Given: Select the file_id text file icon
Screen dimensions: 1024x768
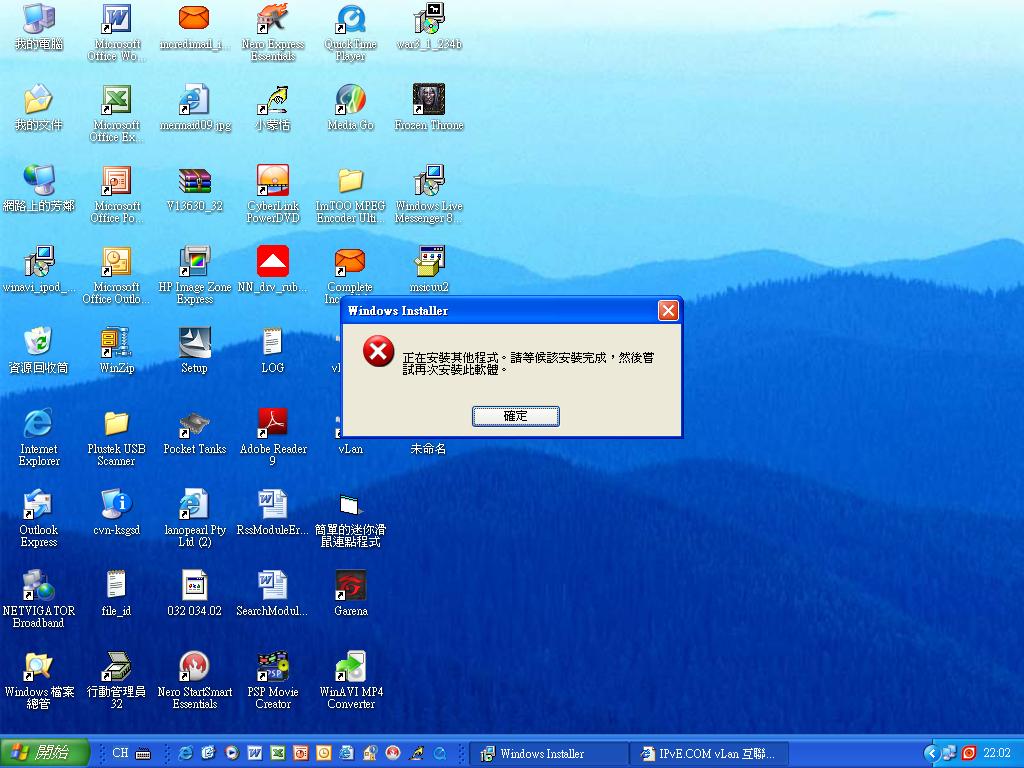Looking at the screenshot, I should 116,595.
